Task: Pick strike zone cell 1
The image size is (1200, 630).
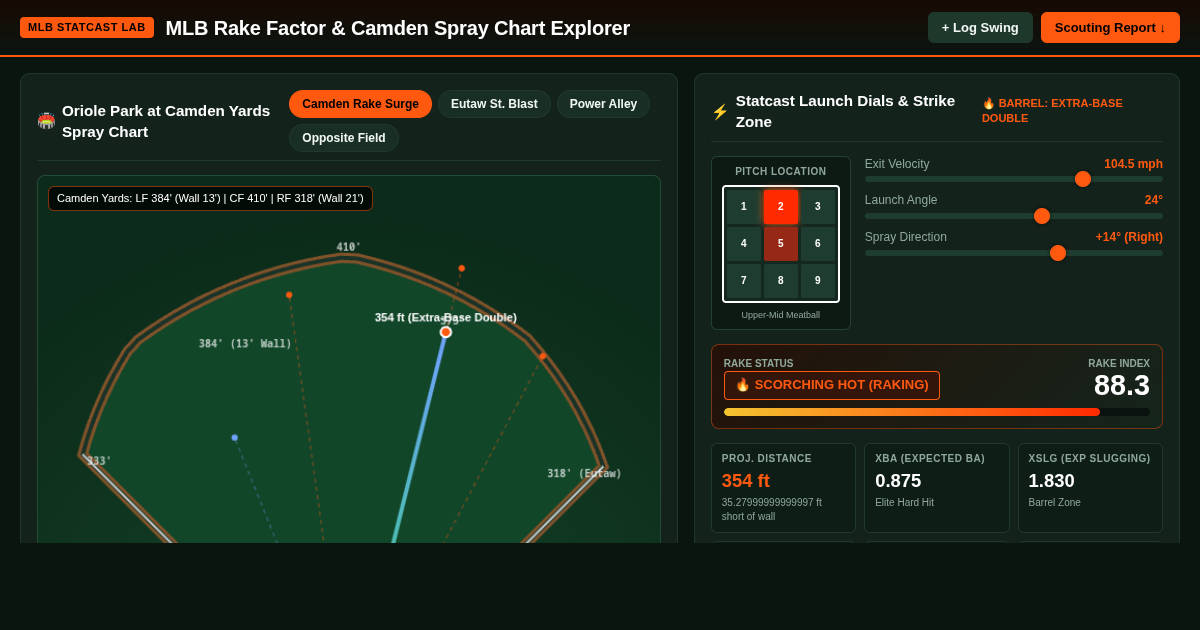Action: tap(744, 207)
